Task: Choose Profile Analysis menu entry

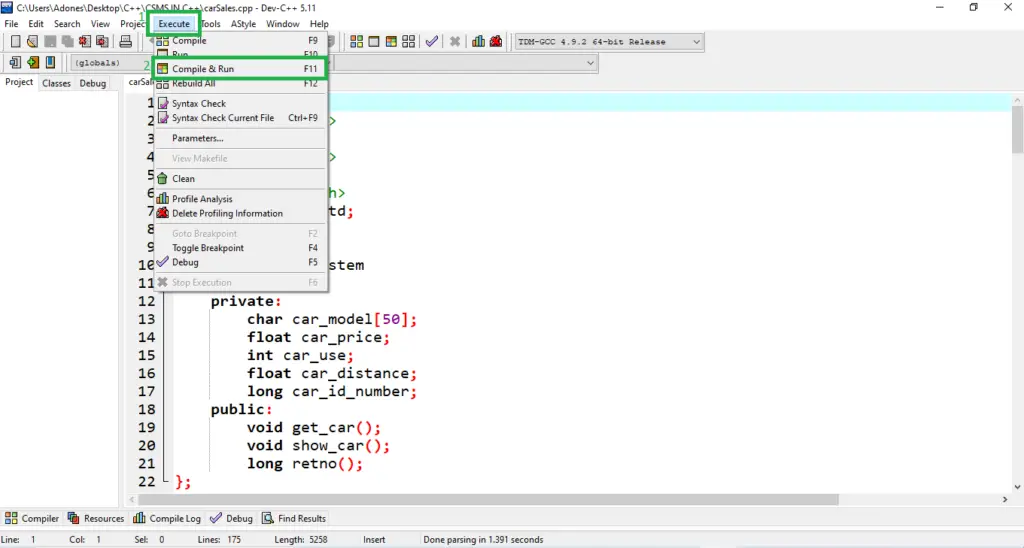Action: [239, 199]
